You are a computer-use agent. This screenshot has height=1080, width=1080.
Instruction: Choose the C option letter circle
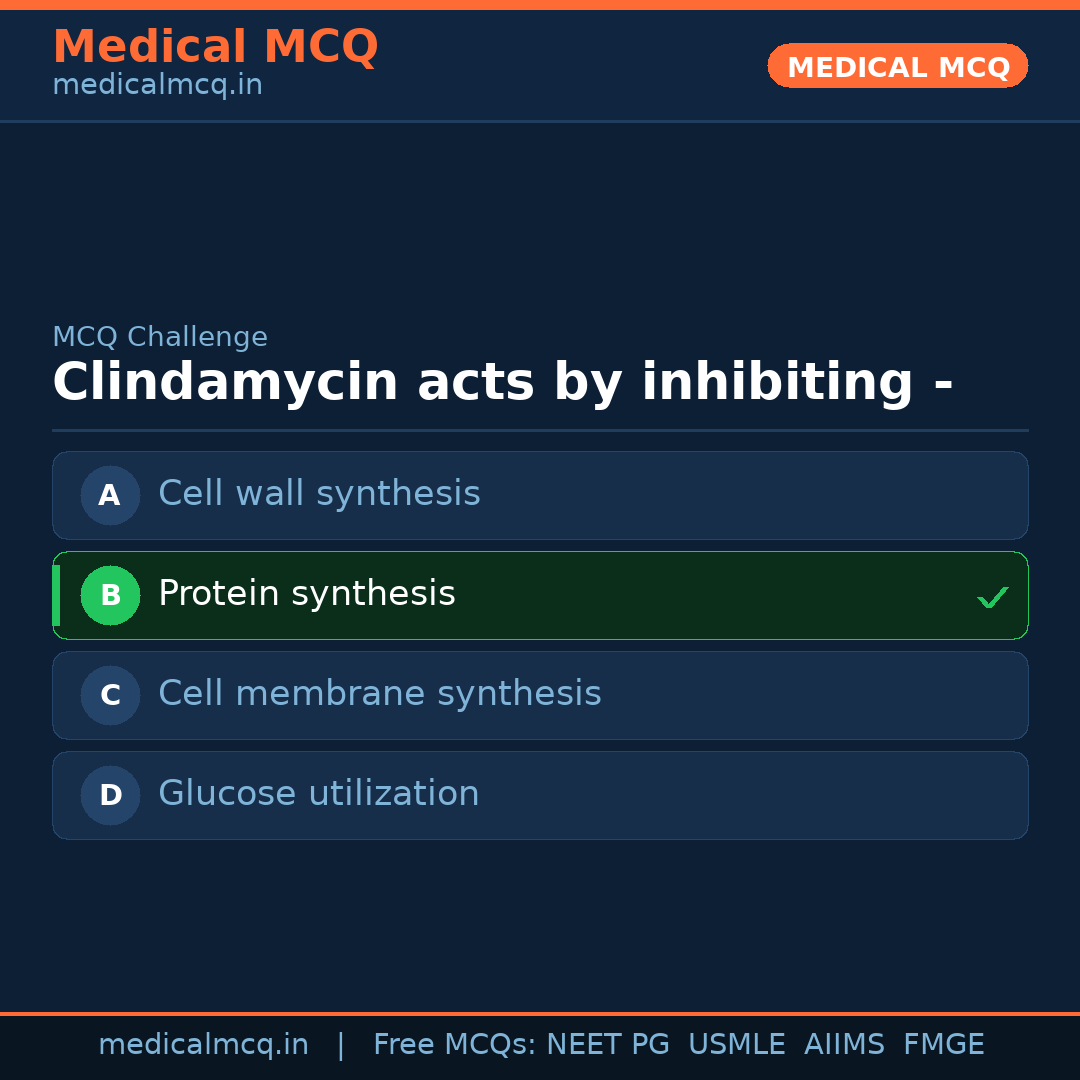tap(110, 695)
